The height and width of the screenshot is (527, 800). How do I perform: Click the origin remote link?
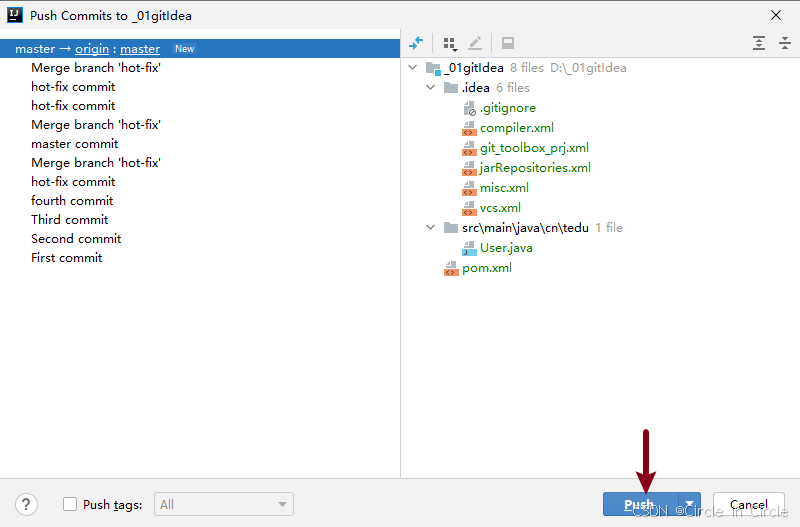(92, 49)
